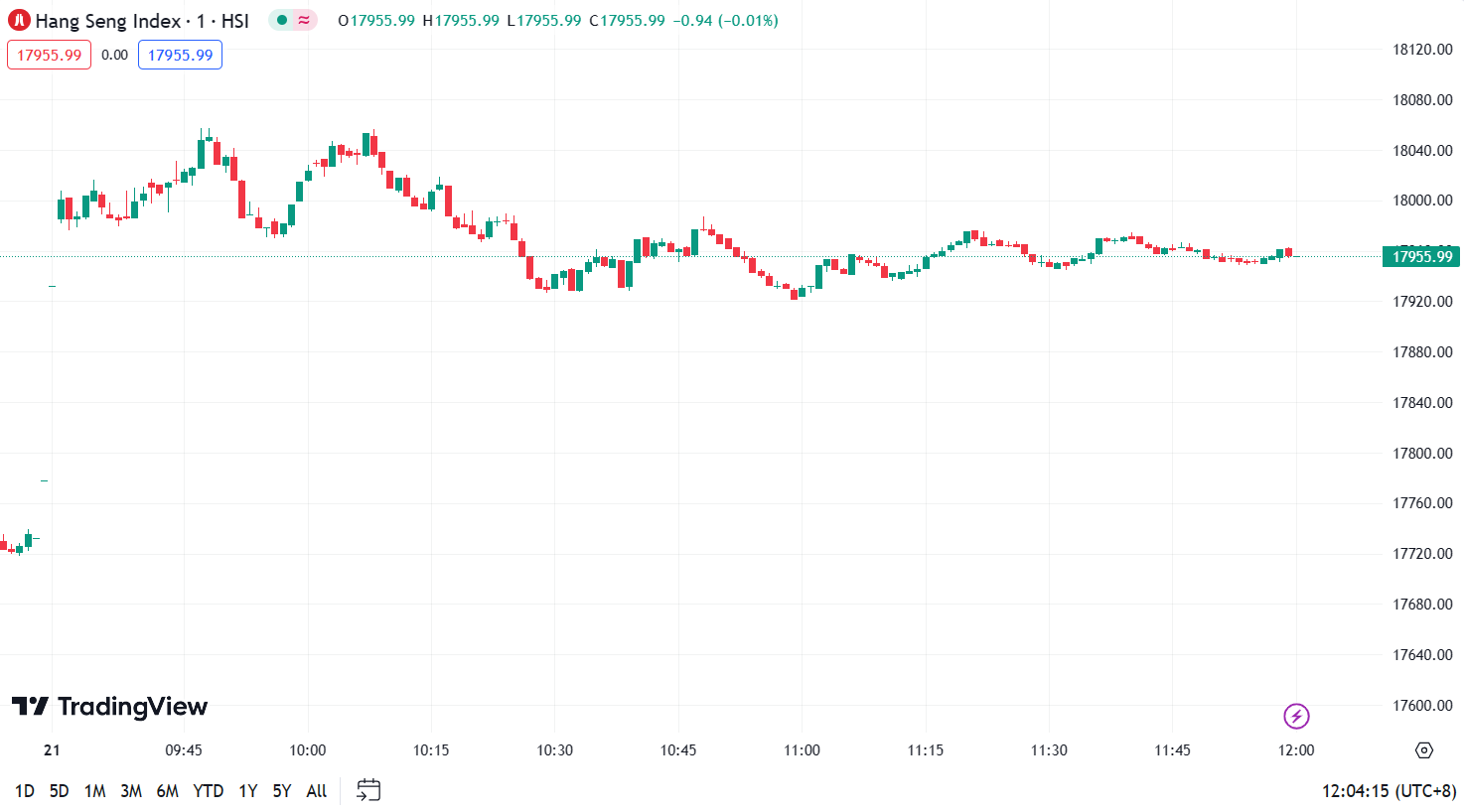Viewport: 1464px width, 812px height.
Task: Select the 1D time range
Action: click(x=25, y=791)
